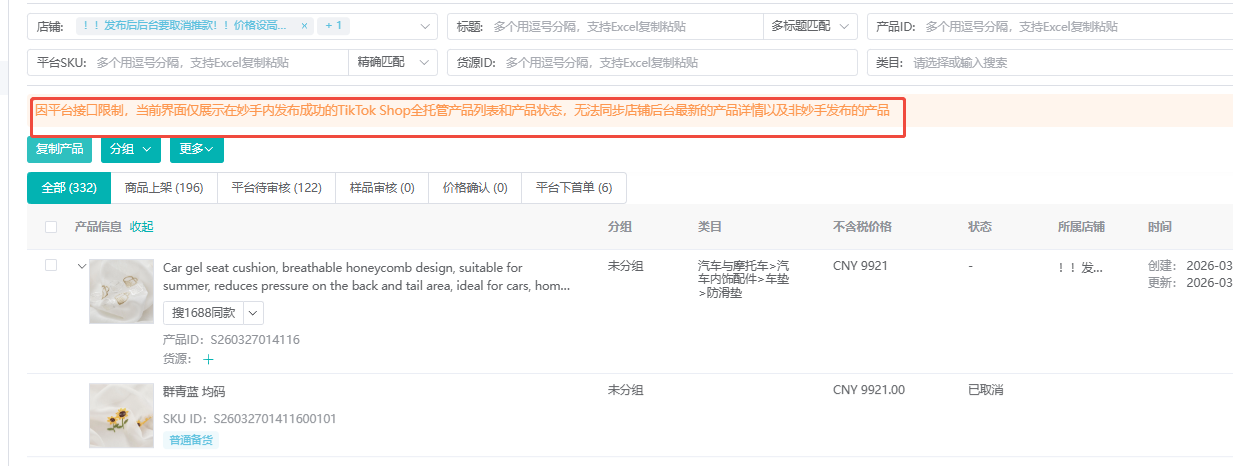Image resolution: width=1233 pixels, height=466 pixels.
Task: Click the 类目 category search field
Action: [x=1070, y=62]
